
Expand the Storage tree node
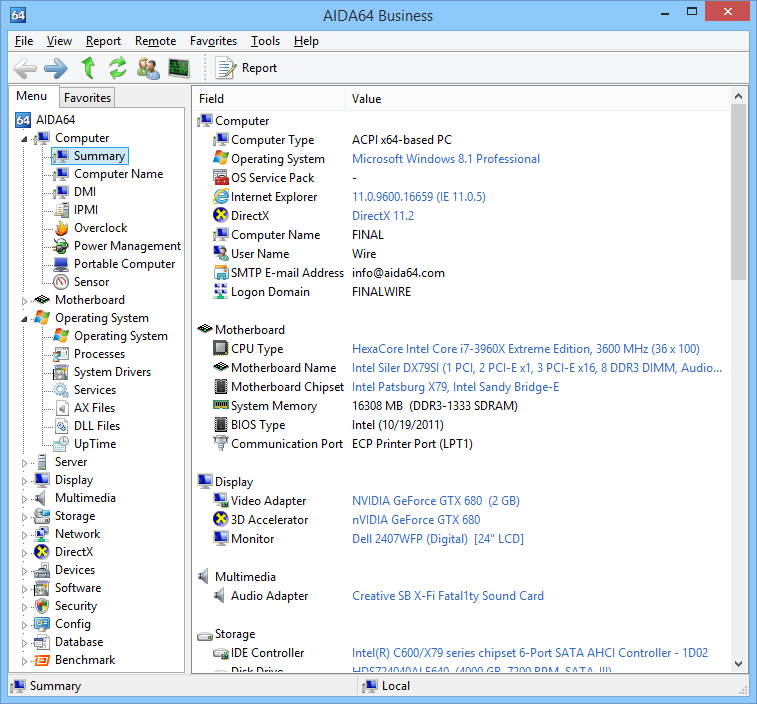[x=25, y=516]
